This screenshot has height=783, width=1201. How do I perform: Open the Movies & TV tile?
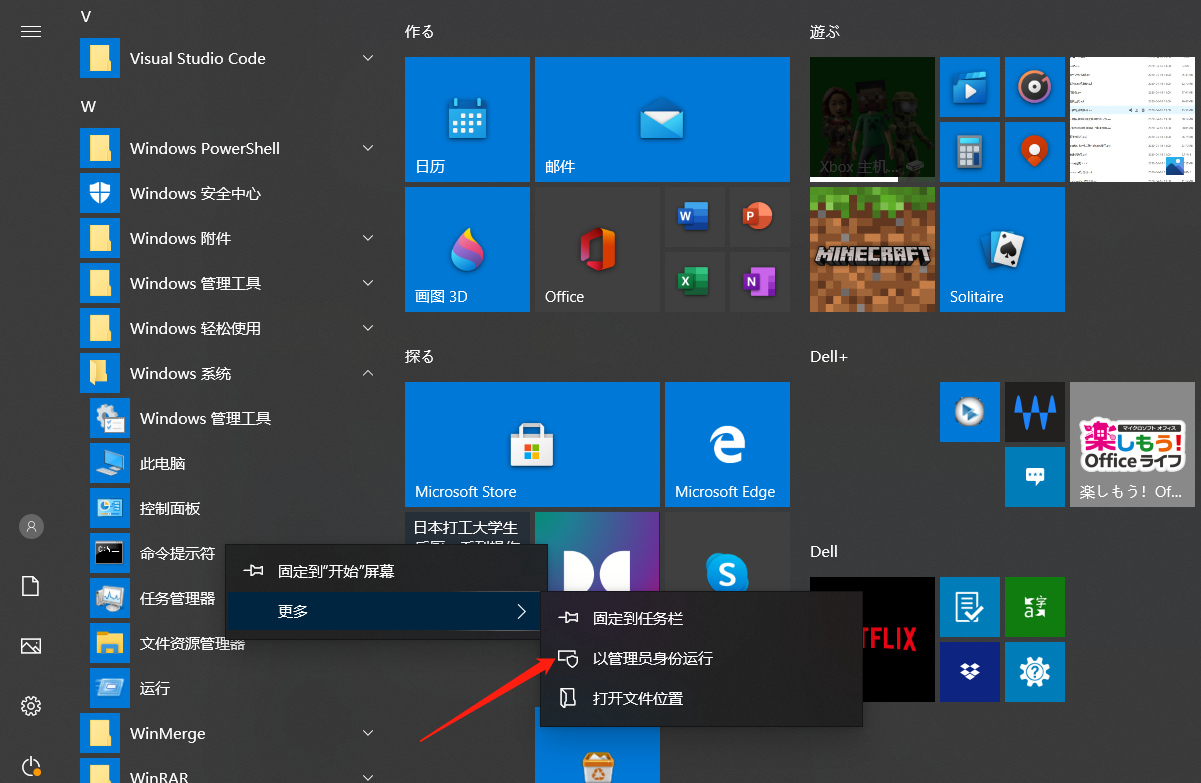point(970,86)
